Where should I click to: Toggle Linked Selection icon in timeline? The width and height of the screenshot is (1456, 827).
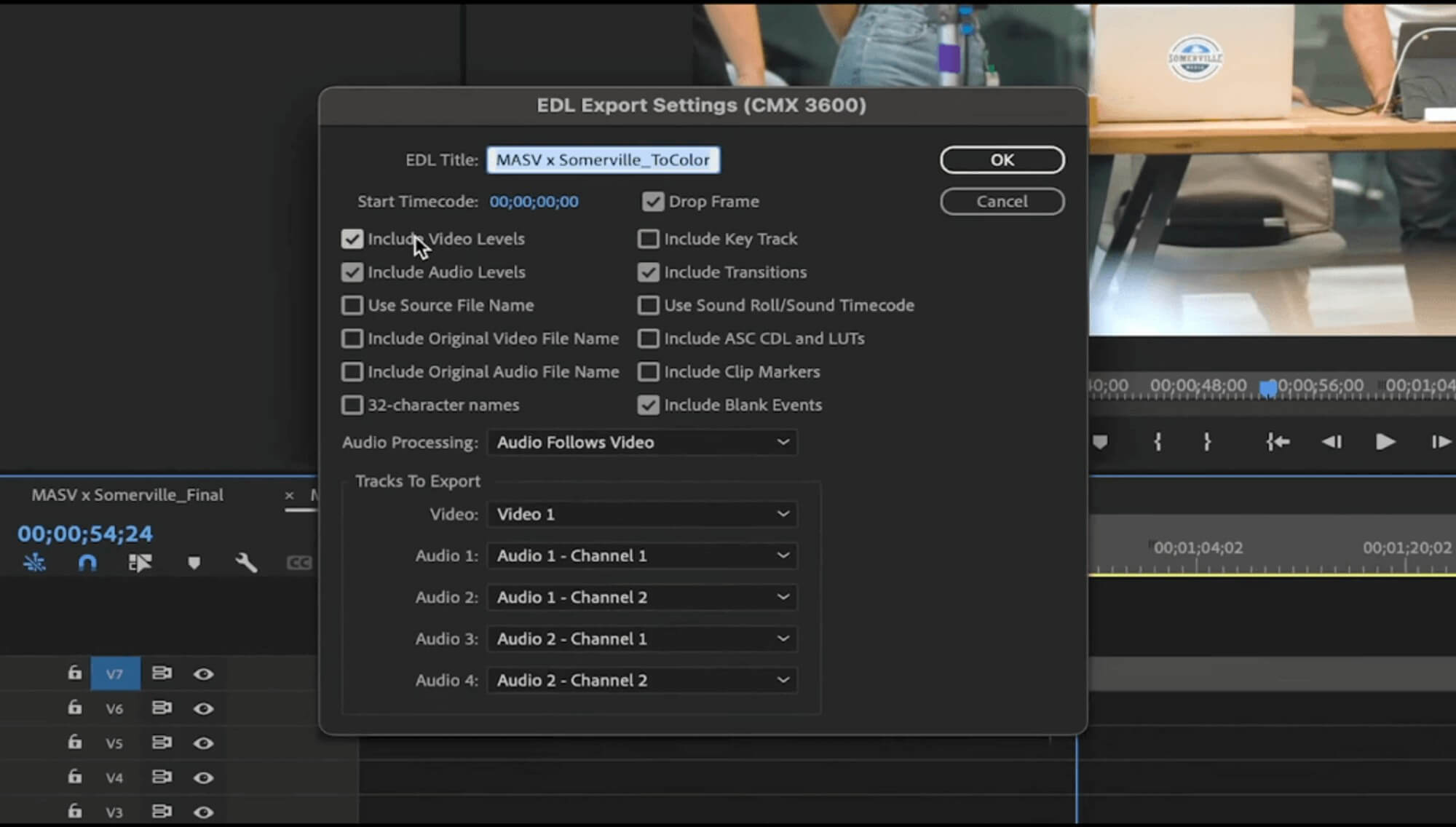(140, 563)
